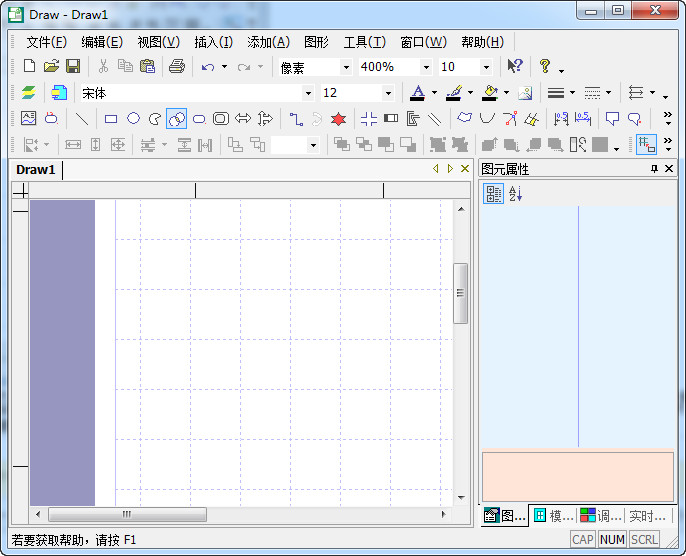Viewport: 686px width, 556px height.
Task: Toggle alphabetical sort in properties panel
Action: 515,194
